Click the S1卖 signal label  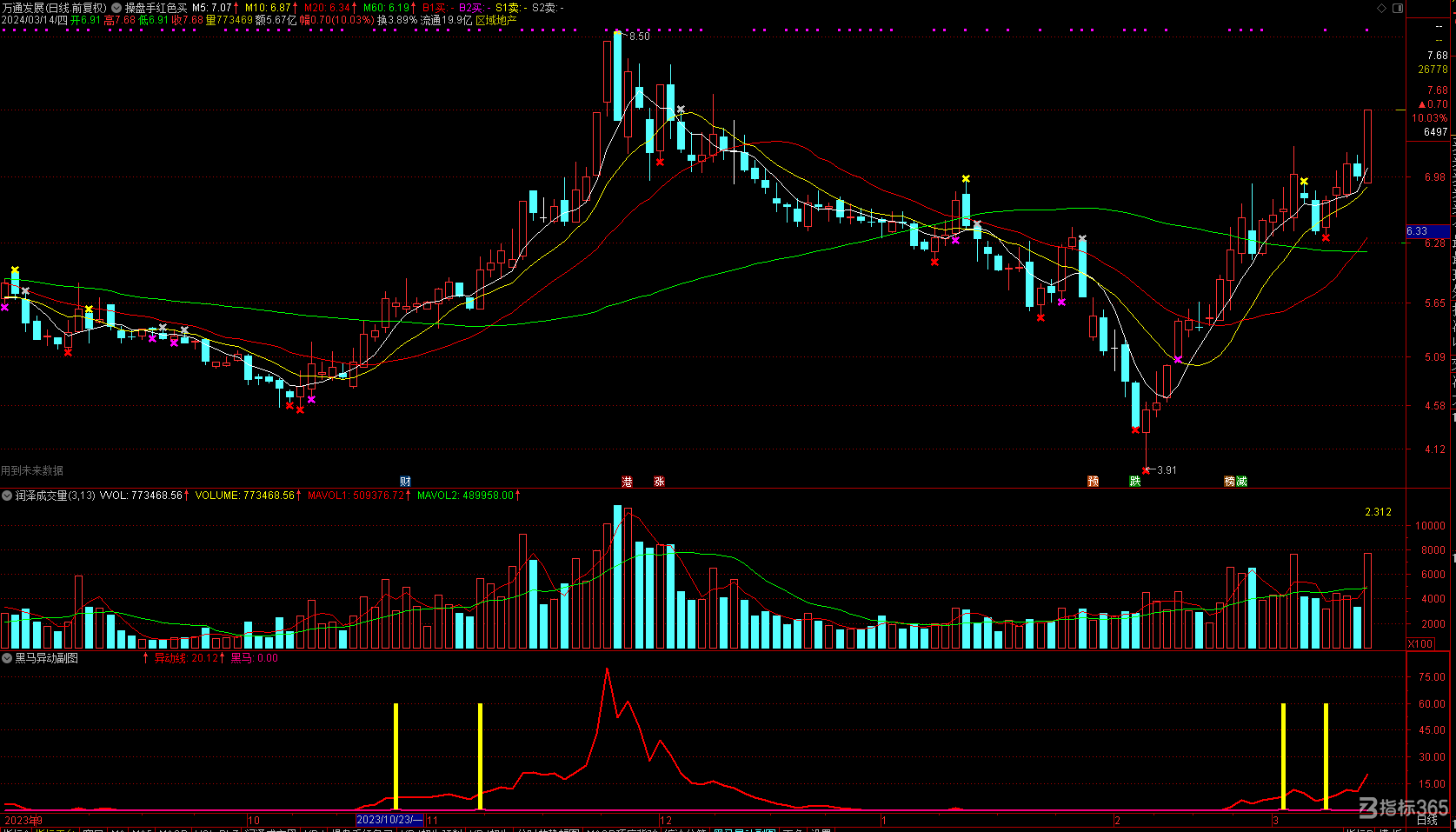pos(510,8)
